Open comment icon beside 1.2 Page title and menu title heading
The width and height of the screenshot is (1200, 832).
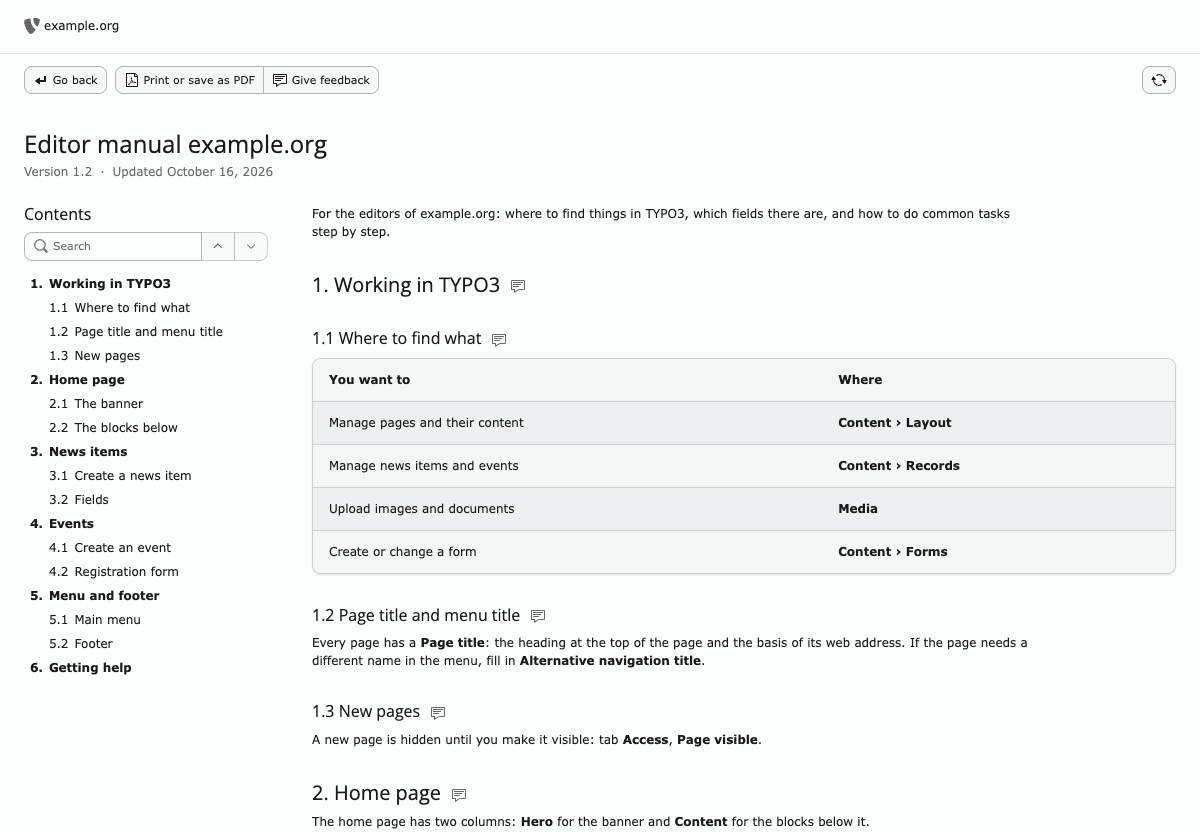[538, 616]
